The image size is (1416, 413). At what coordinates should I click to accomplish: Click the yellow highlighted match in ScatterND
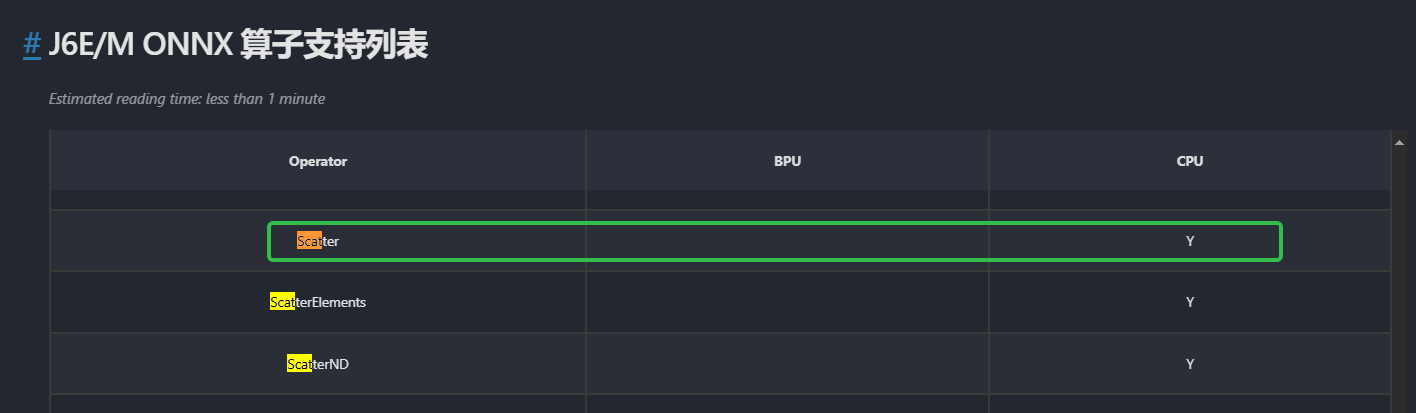tap(299, 364)
